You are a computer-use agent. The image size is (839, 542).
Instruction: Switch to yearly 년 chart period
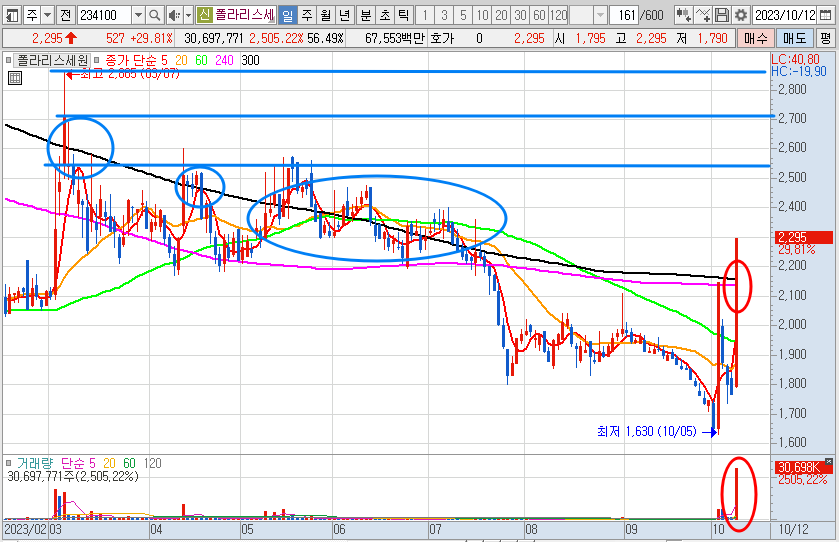point(345,15)
